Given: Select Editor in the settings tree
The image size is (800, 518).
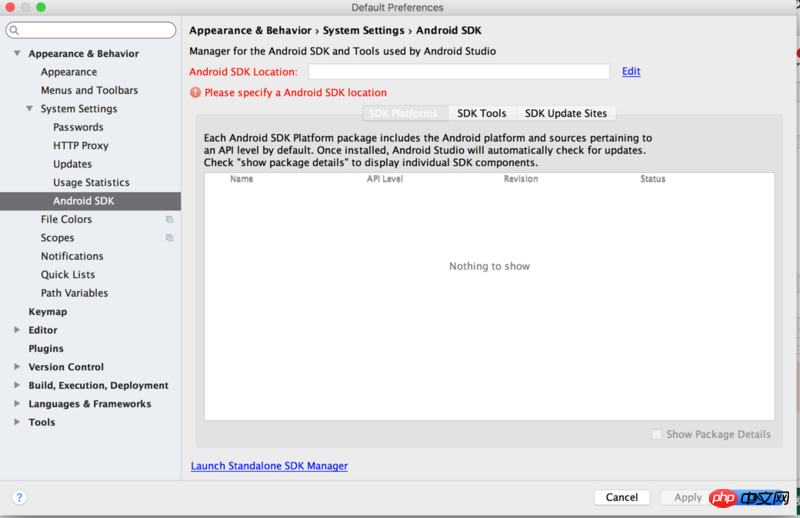Looking at the screenshot, I should [x=43, y=330].
